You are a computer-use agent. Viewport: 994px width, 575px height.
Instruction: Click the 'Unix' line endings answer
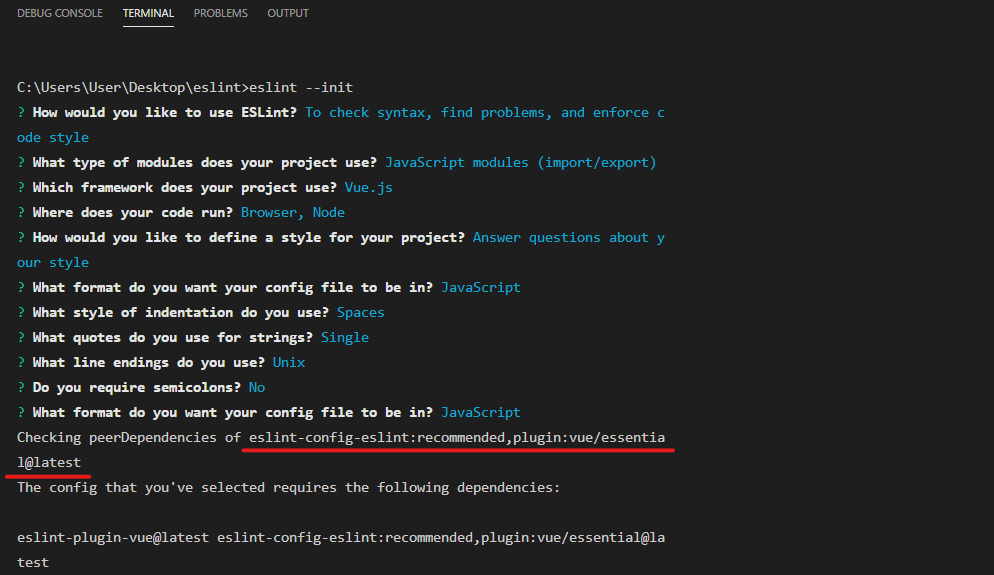(289, 363)
